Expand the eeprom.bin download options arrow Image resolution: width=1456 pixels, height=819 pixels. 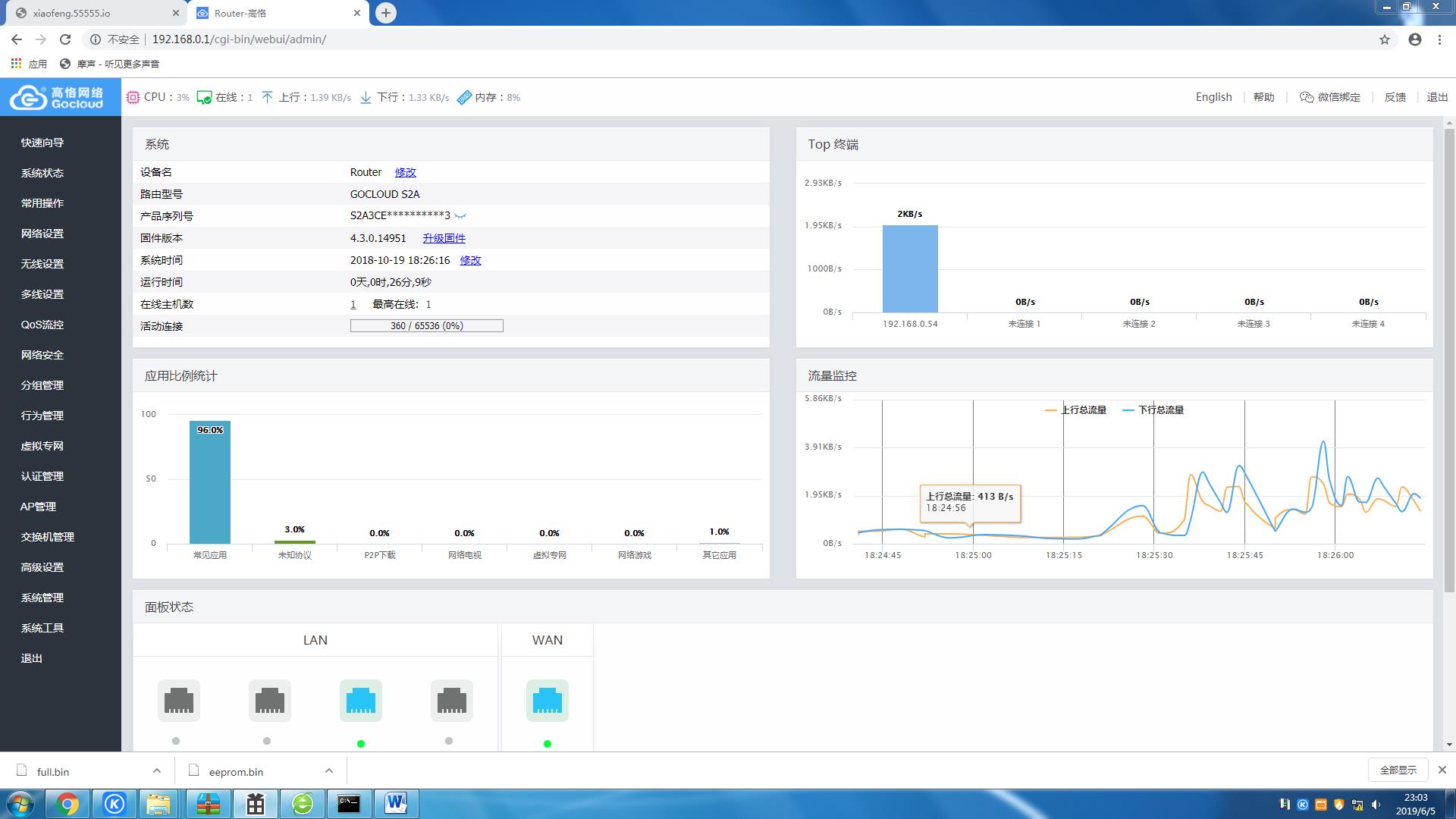[328, 770]
